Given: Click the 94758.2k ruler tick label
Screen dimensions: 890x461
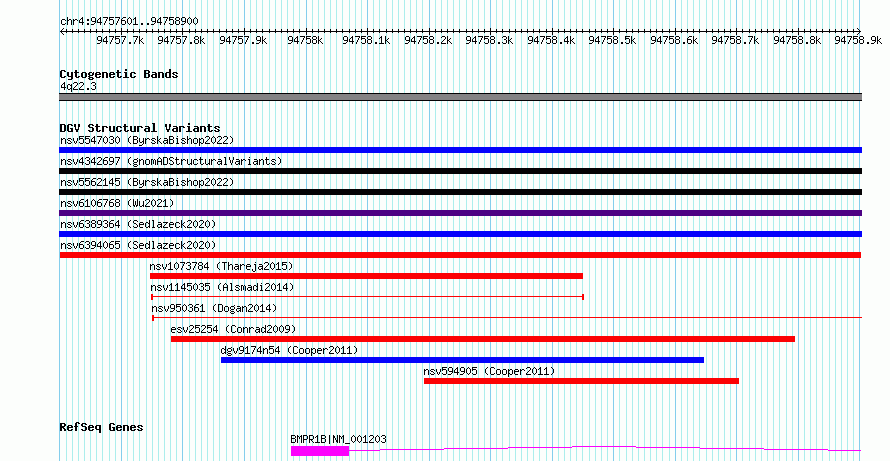Looking at the screenshot, I should 428,40.
